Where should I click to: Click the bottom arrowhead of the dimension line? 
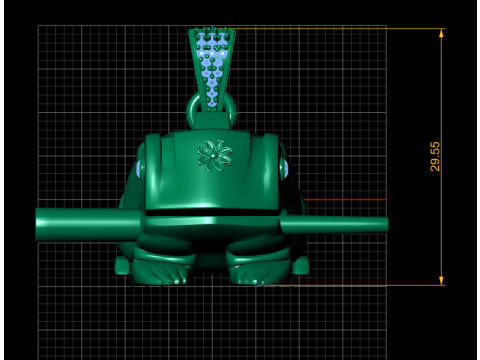tap(441, 280)
